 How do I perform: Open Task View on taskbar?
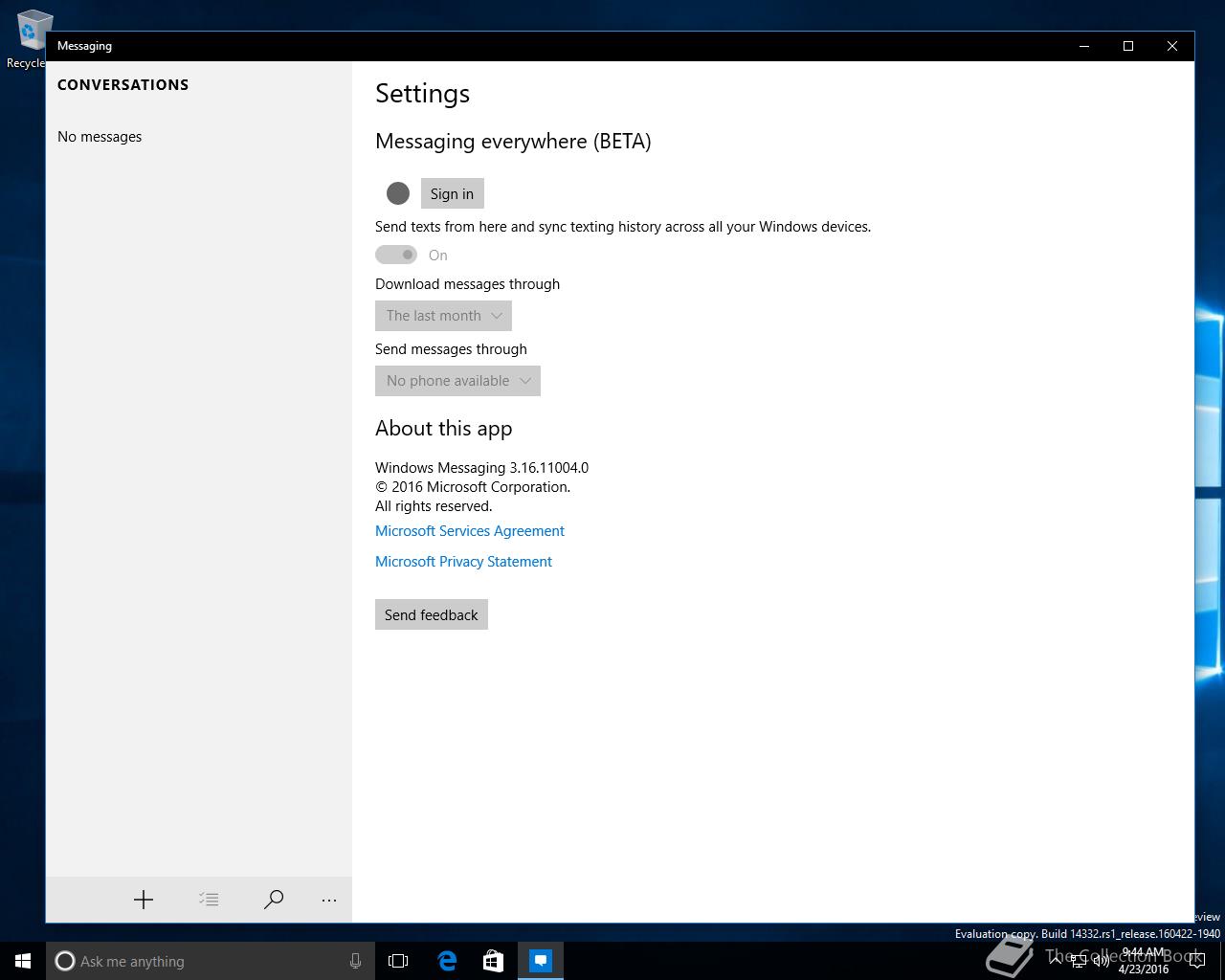[398, 961]
